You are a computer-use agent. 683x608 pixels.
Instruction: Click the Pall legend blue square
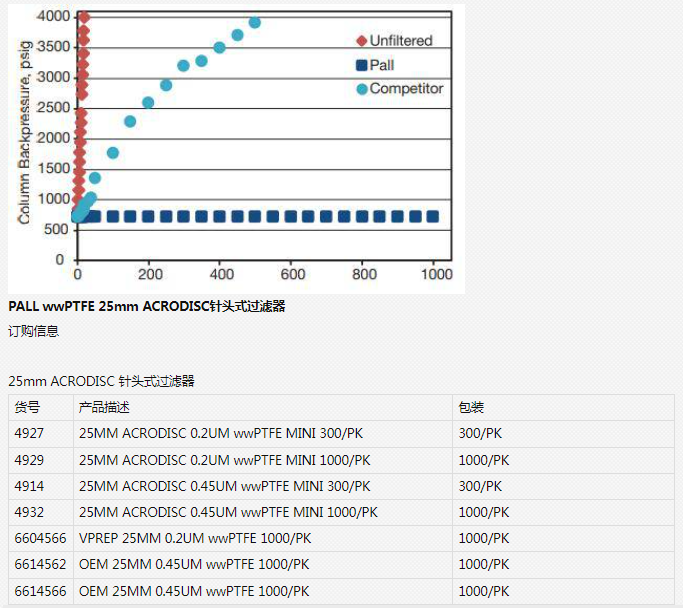tap(362, 65)
